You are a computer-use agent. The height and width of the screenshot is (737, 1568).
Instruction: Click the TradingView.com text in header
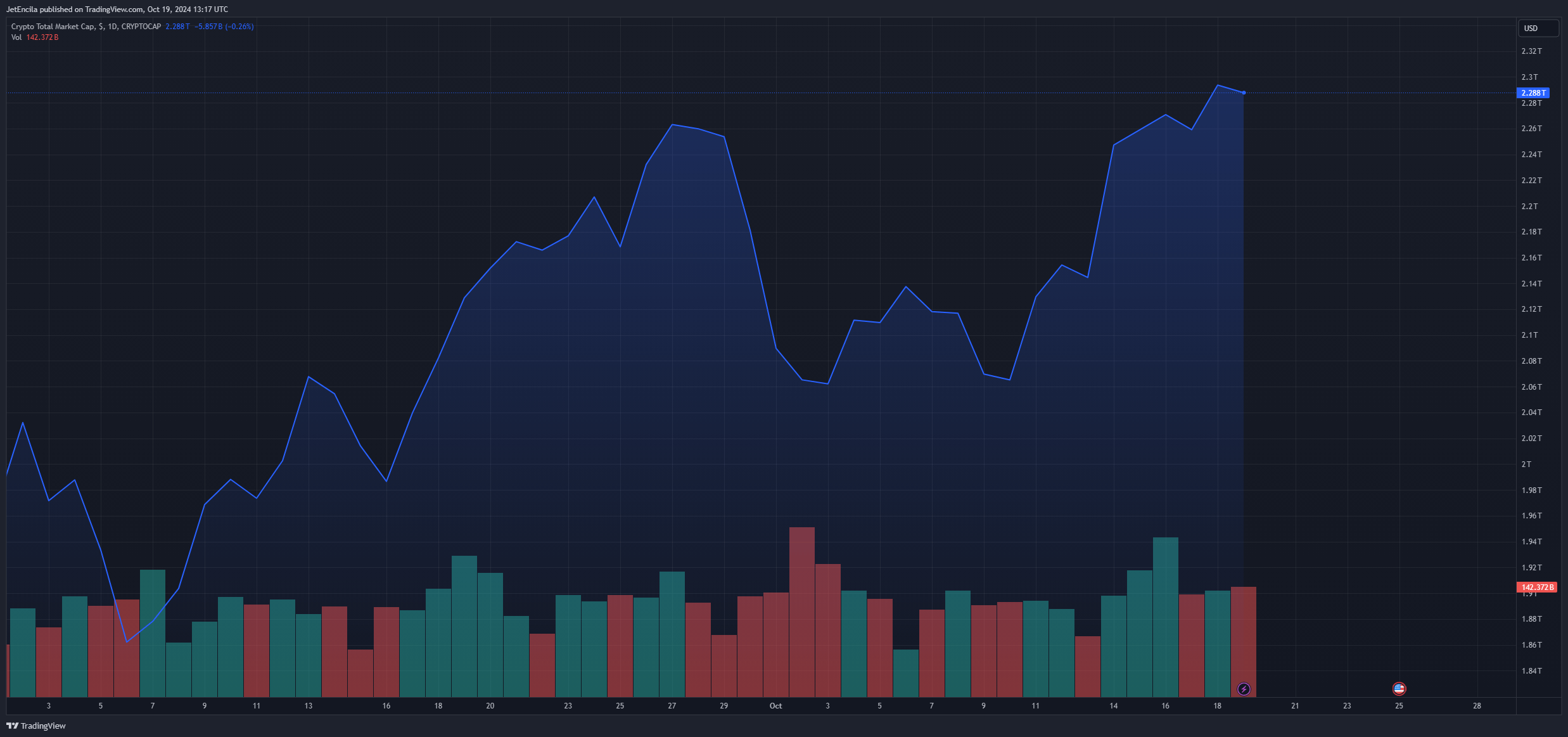tap(114, 10)
